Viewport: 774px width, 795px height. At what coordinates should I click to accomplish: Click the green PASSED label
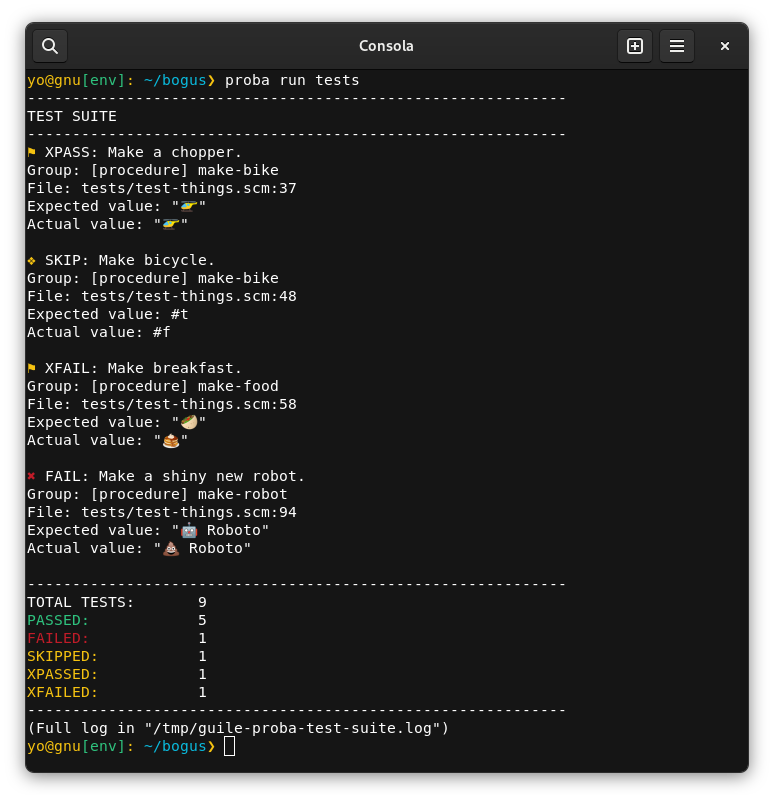tap(58, 621)
